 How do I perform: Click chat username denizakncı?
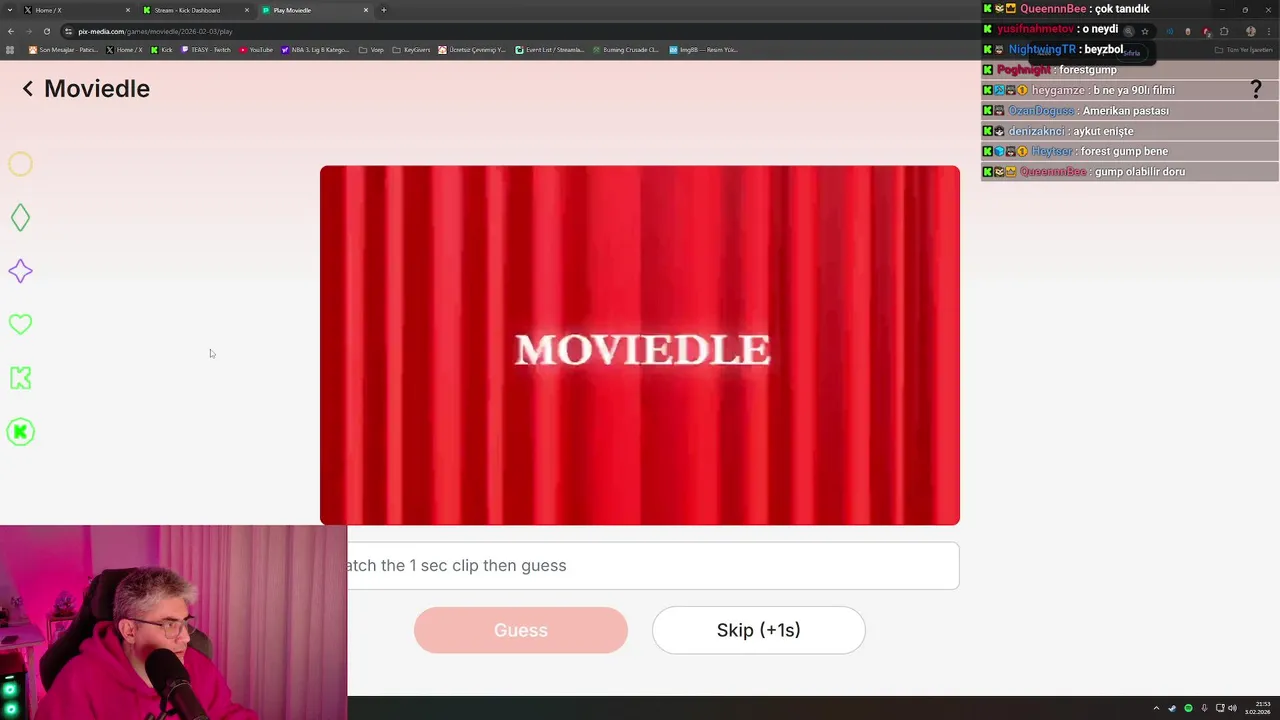(1036, 131)
